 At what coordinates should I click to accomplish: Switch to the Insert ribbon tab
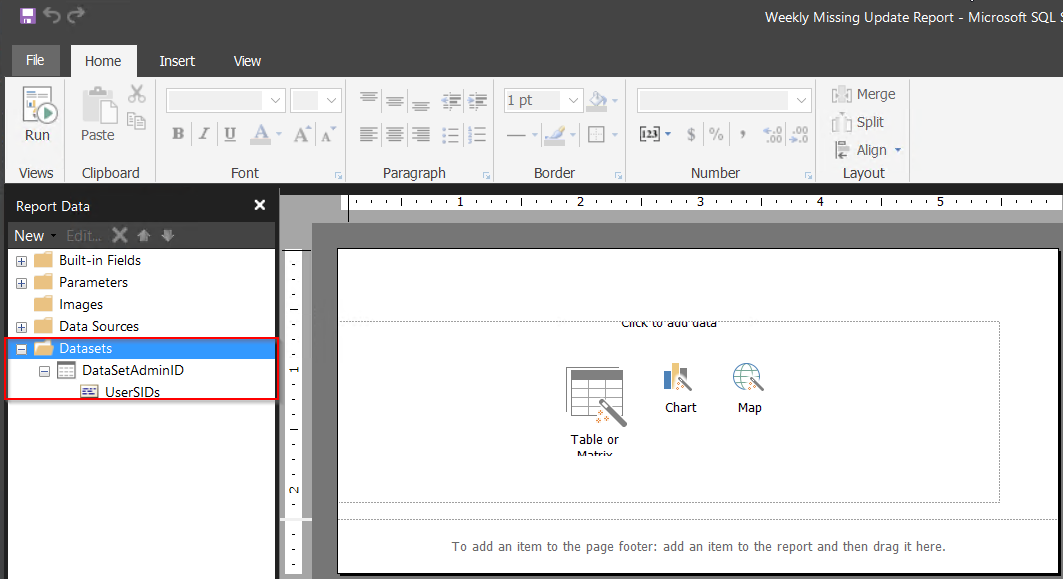177,61
